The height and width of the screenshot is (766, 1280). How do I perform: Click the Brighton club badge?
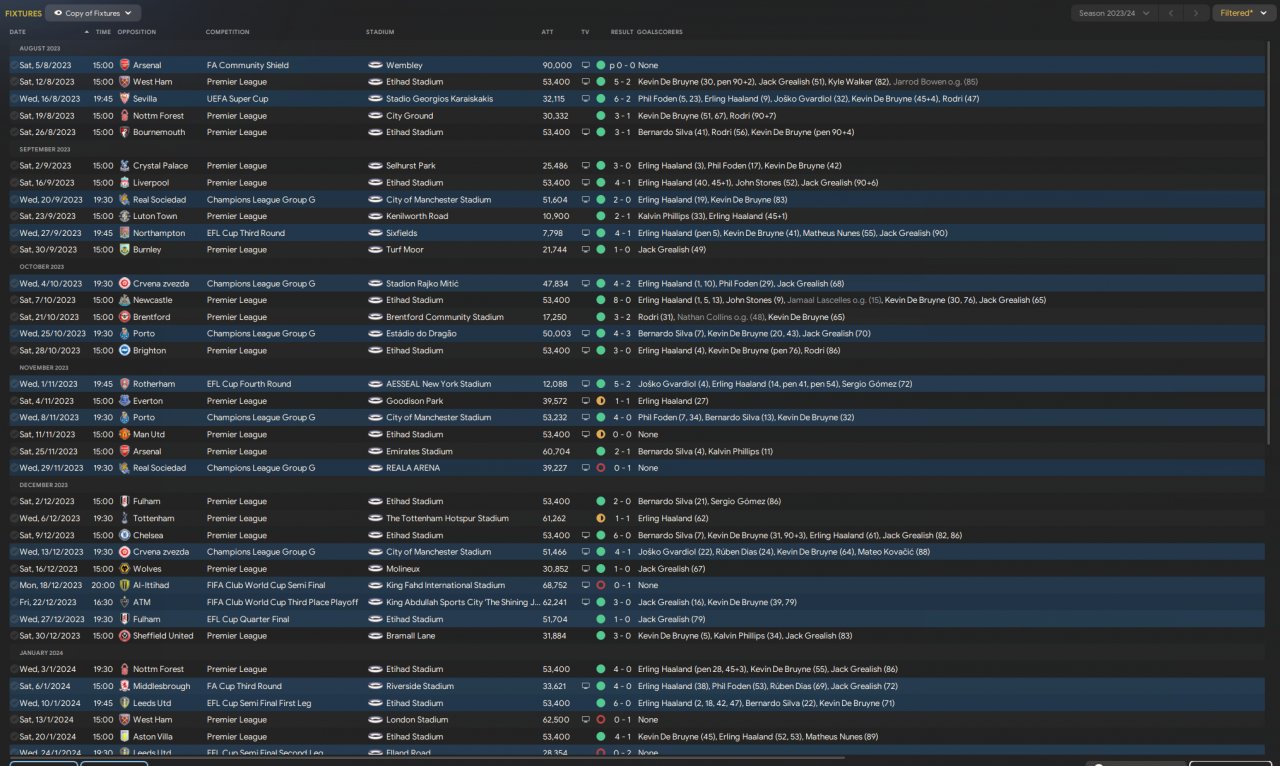coord(124,351)
